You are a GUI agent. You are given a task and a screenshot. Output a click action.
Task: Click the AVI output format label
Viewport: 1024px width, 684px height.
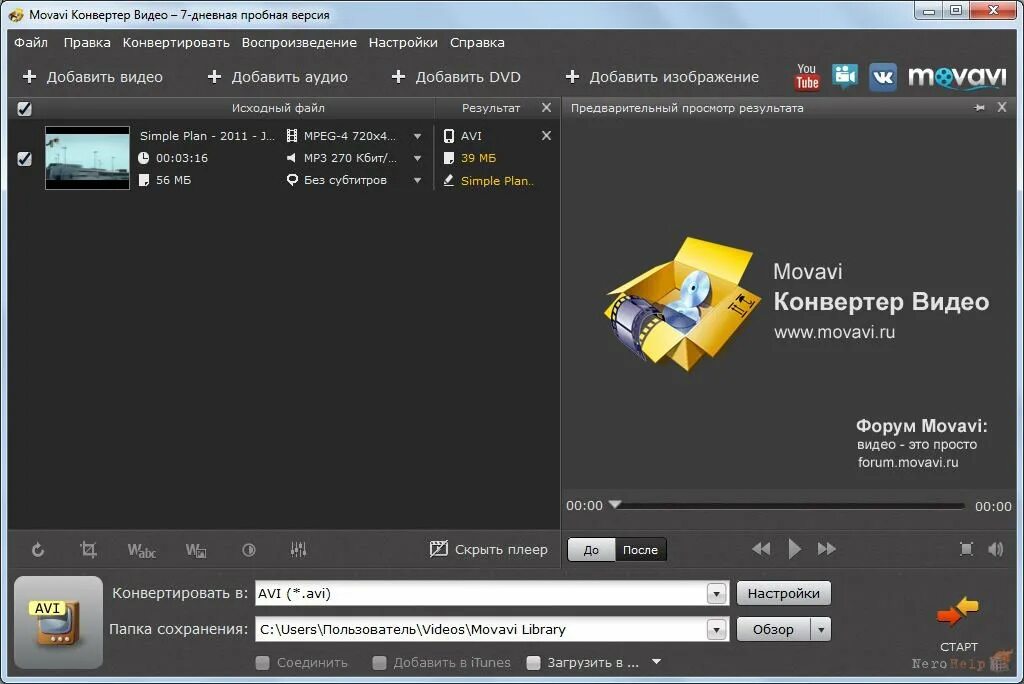pyautogui.click(x=471, y=136)
